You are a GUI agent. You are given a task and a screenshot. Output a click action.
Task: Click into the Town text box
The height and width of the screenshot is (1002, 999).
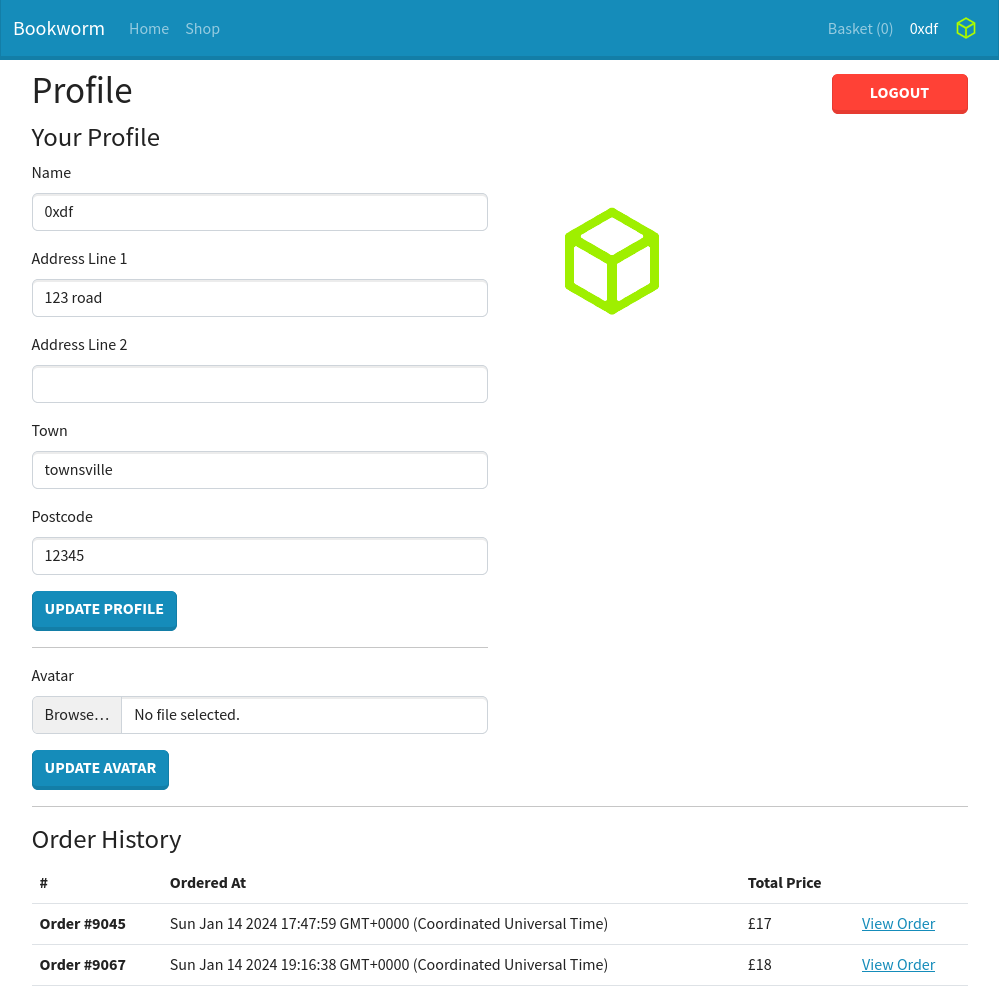click(260, 470)
